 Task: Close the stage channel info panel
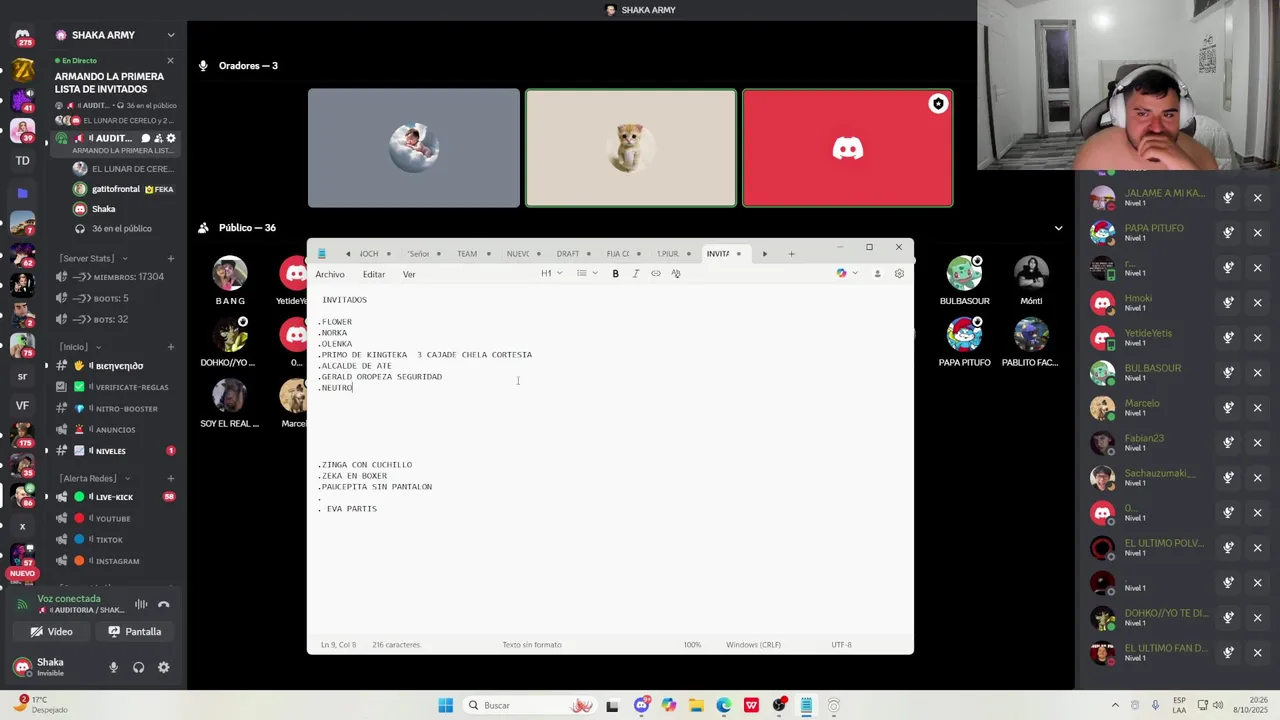tap(170, 61)
